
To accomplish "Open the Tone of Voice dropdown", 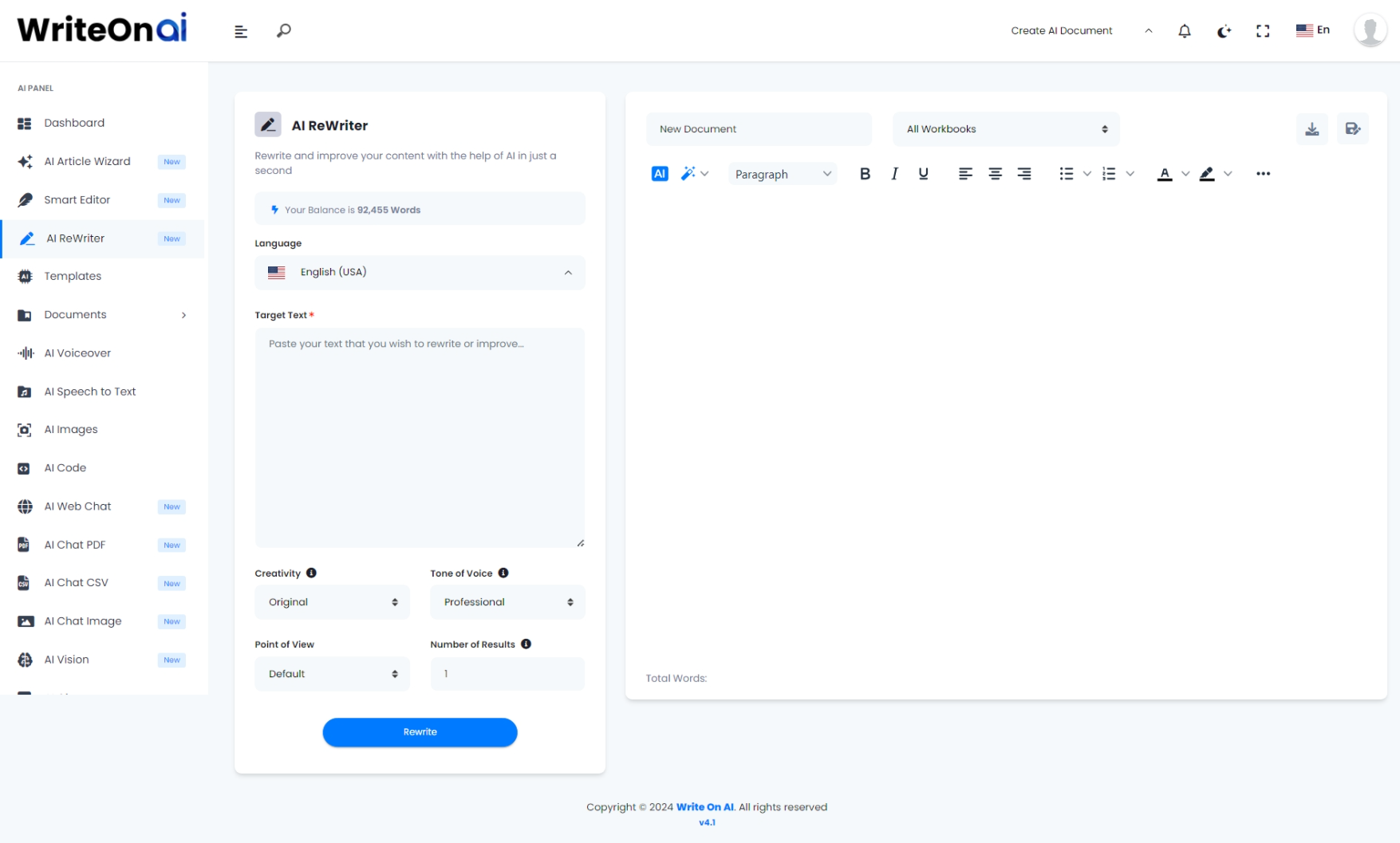I will (507, 602).
